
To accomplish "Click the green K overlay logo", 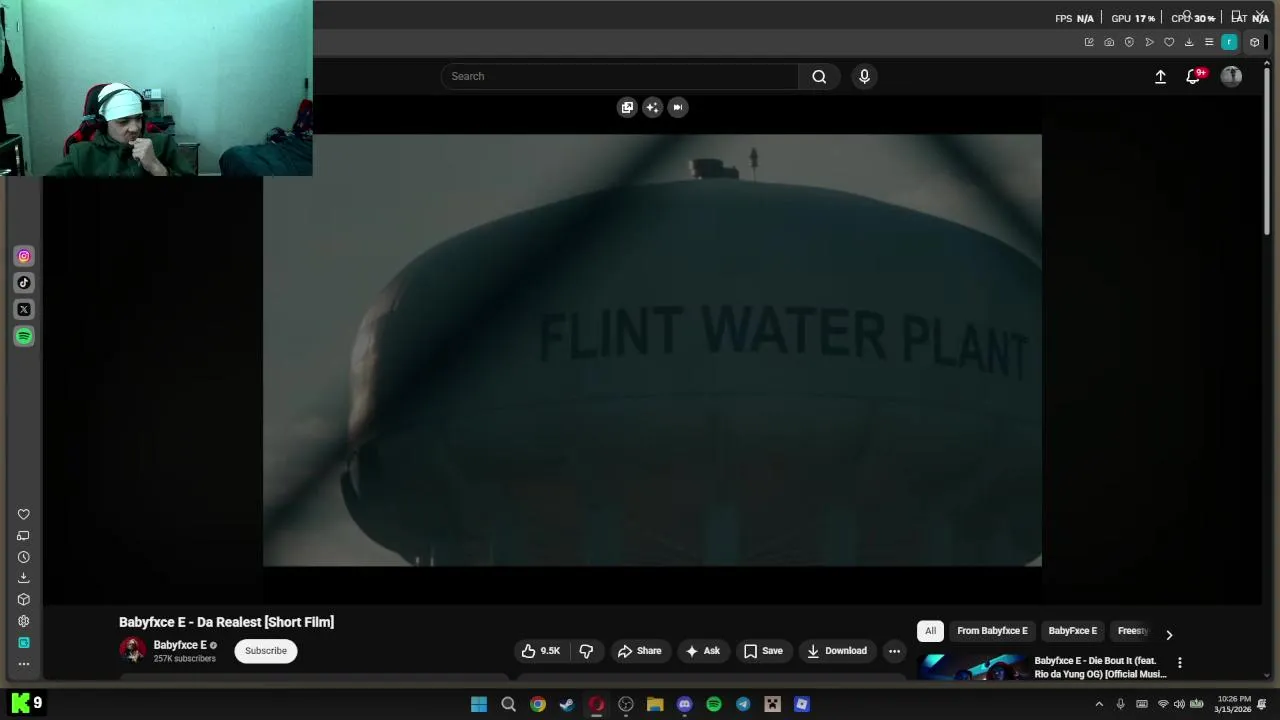I will pos(20,703).
